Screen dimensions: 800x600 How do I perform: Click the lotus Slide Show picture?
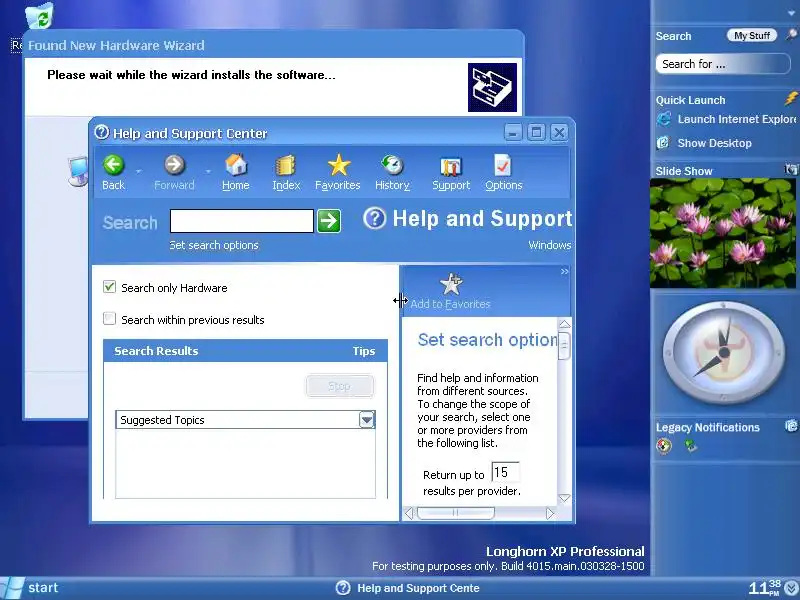722,233
